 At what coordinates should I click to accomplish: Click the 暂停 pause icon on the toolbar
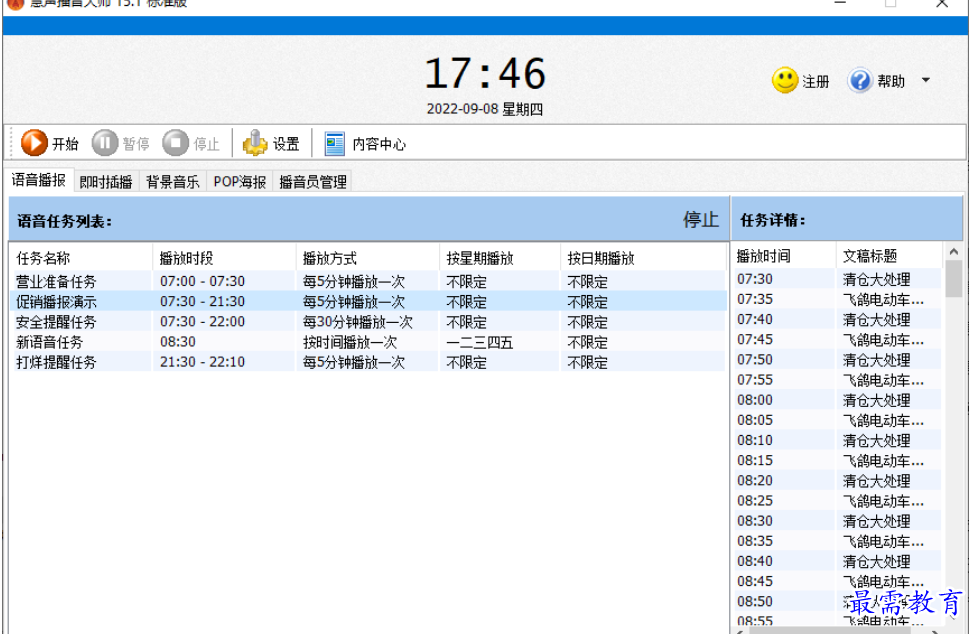click(x=104, y=143)
